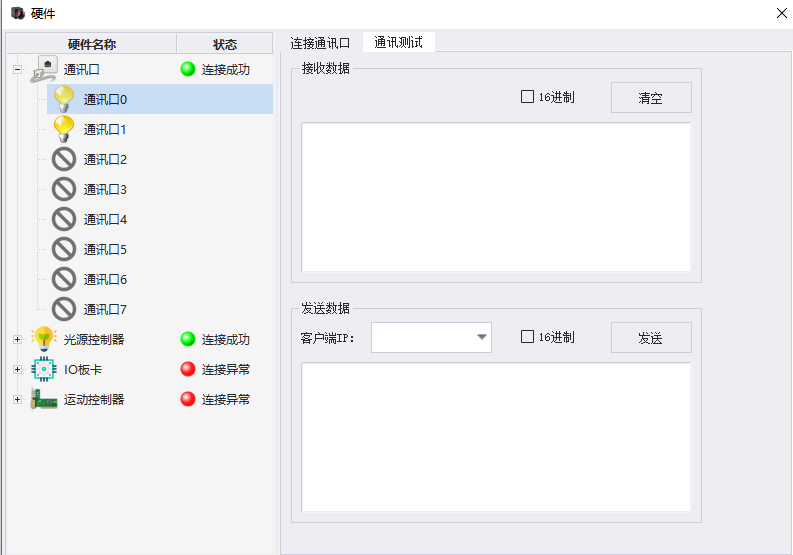
Task: Enable 16进制 checkbox in 发送数据
Action: (527, 336)
